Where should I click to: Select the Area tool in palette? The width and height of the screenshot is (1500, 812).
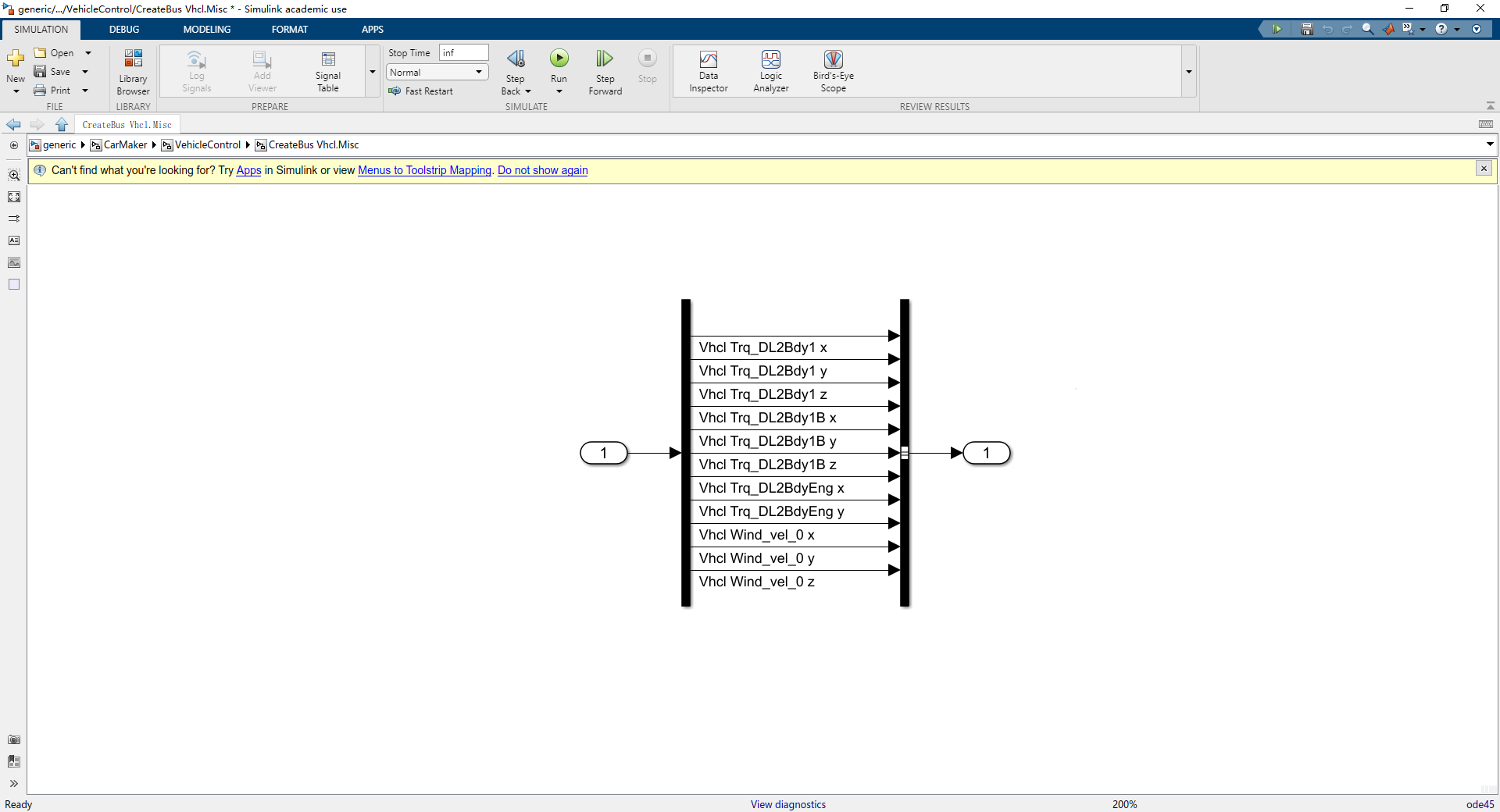tap(14, 284)
